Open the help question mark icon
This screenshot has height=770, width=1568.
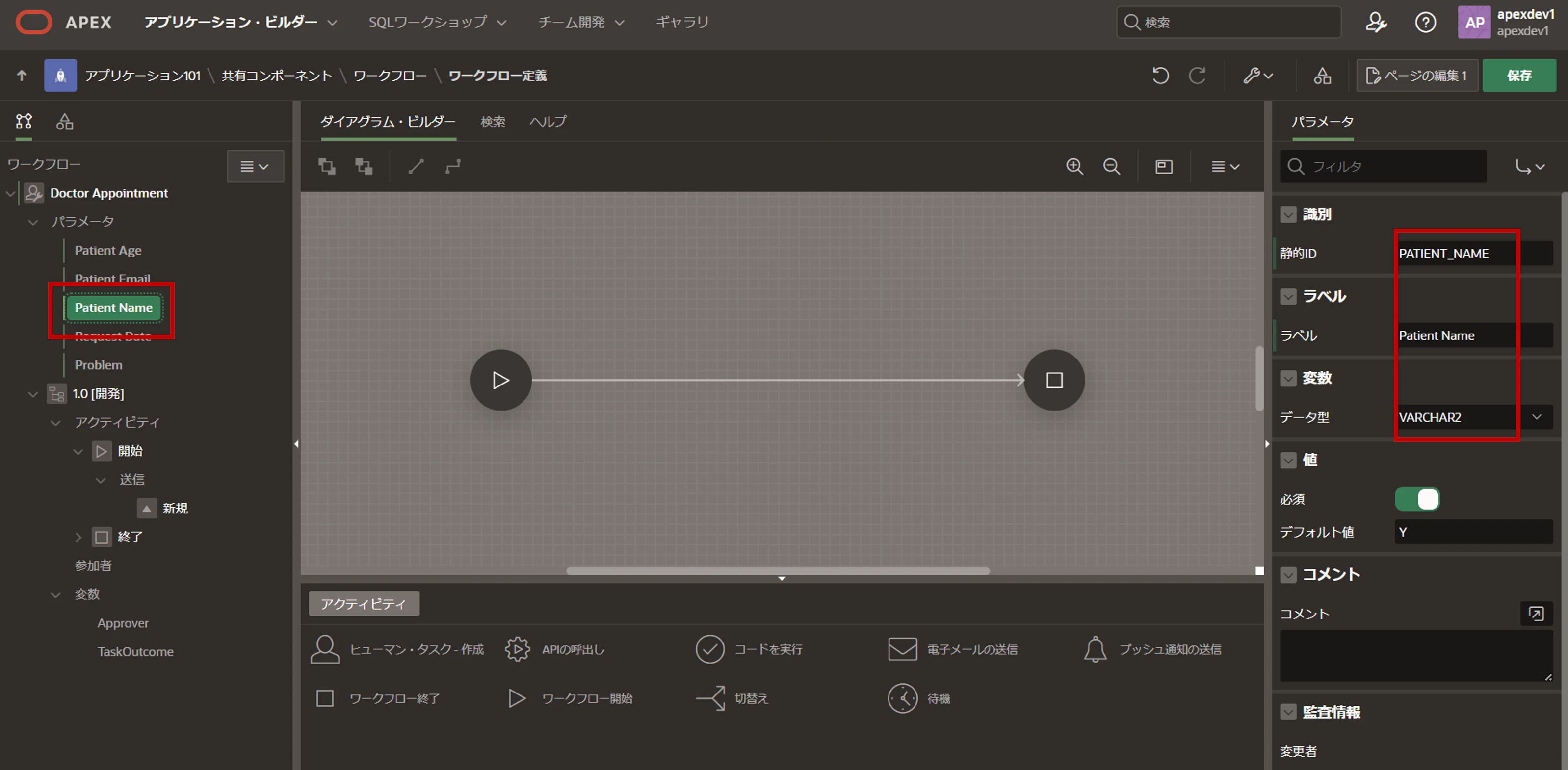pos(1425,23)
